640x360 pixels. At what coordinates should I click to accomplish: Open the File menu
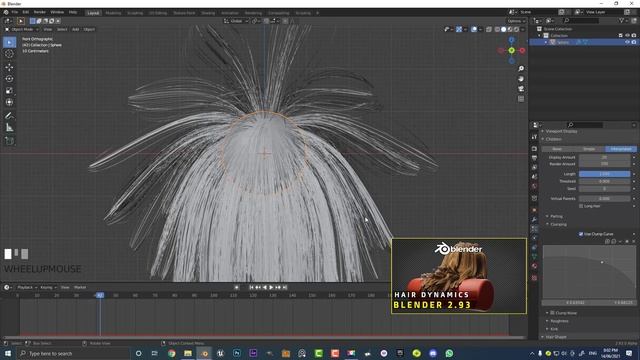pos(15,12)
